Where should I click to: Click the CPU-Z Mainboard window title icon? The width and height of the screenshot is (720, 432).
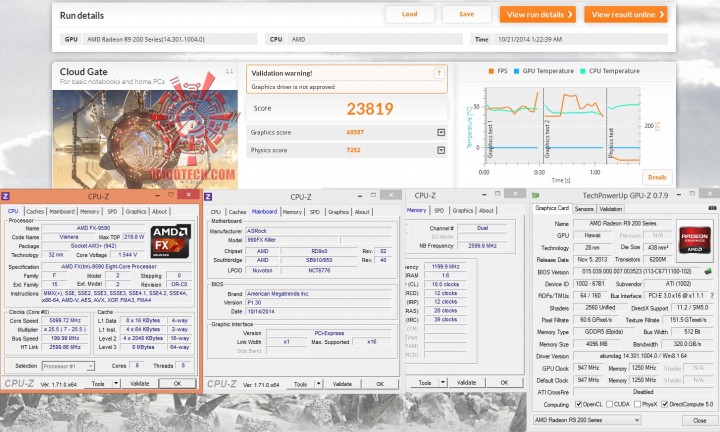pyautogui.click(x=208, y=196)
